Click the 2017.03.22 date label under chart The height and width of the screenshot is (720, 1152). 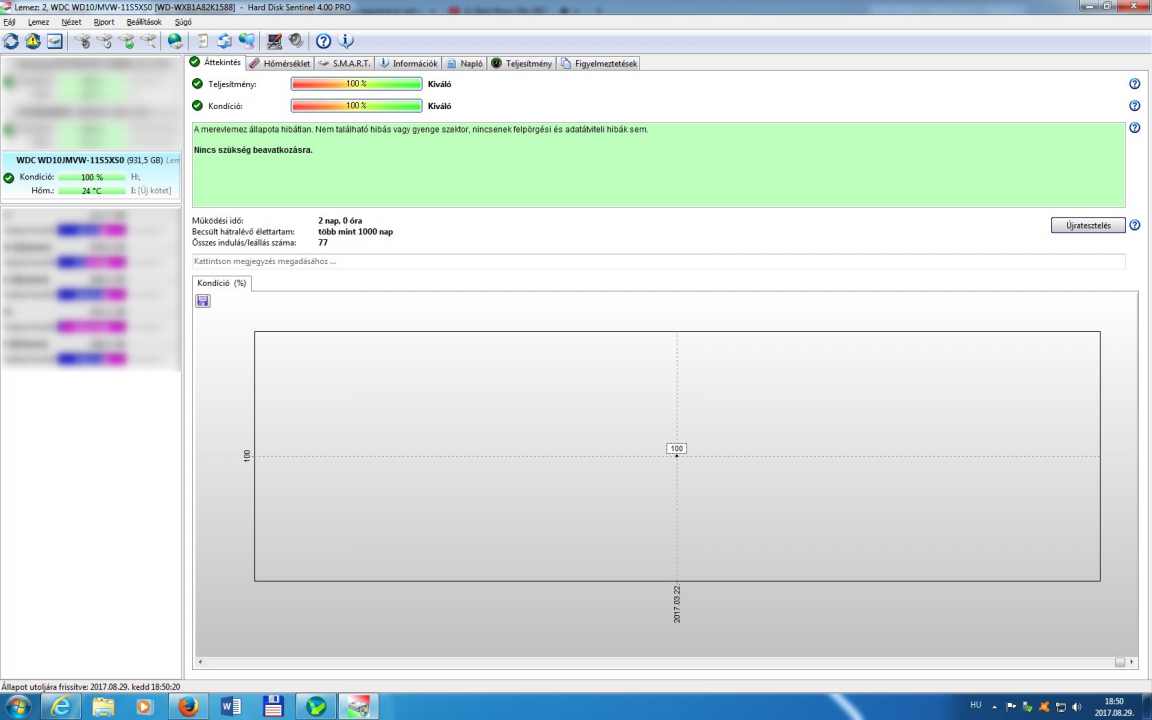[x=677, y=604]
